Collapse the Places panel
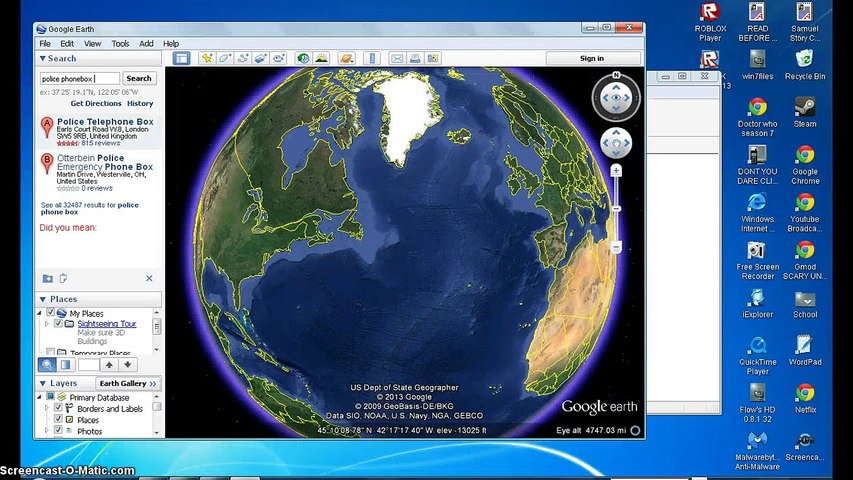The height and width of the screenshot is (480, 853). [x=42, y=299]
